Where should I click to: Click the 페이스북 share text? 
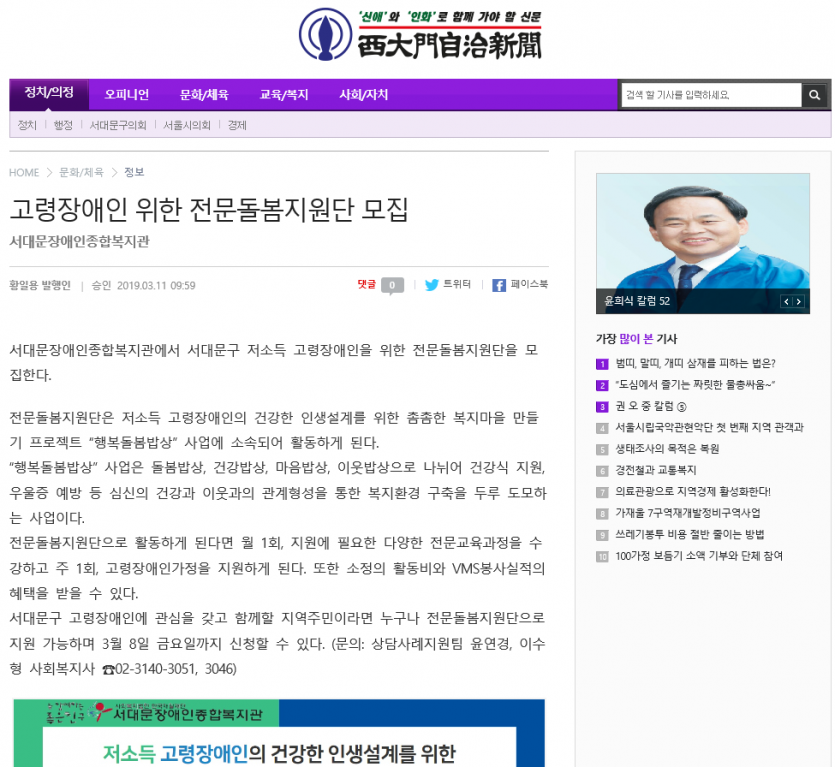[x=529, y=284]
